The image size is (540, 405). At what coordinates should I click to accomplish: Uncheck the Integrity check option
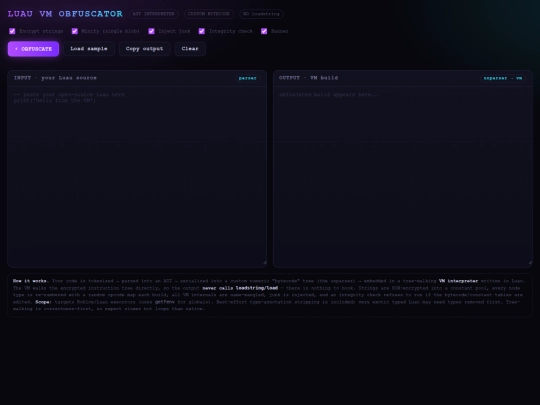(x=202, y=31)
